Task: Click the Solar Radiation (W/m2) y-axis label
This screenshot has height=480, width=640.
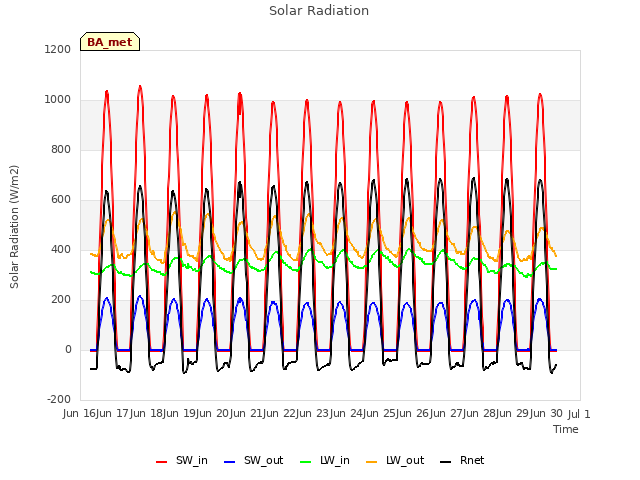Action: pos(14,227)
